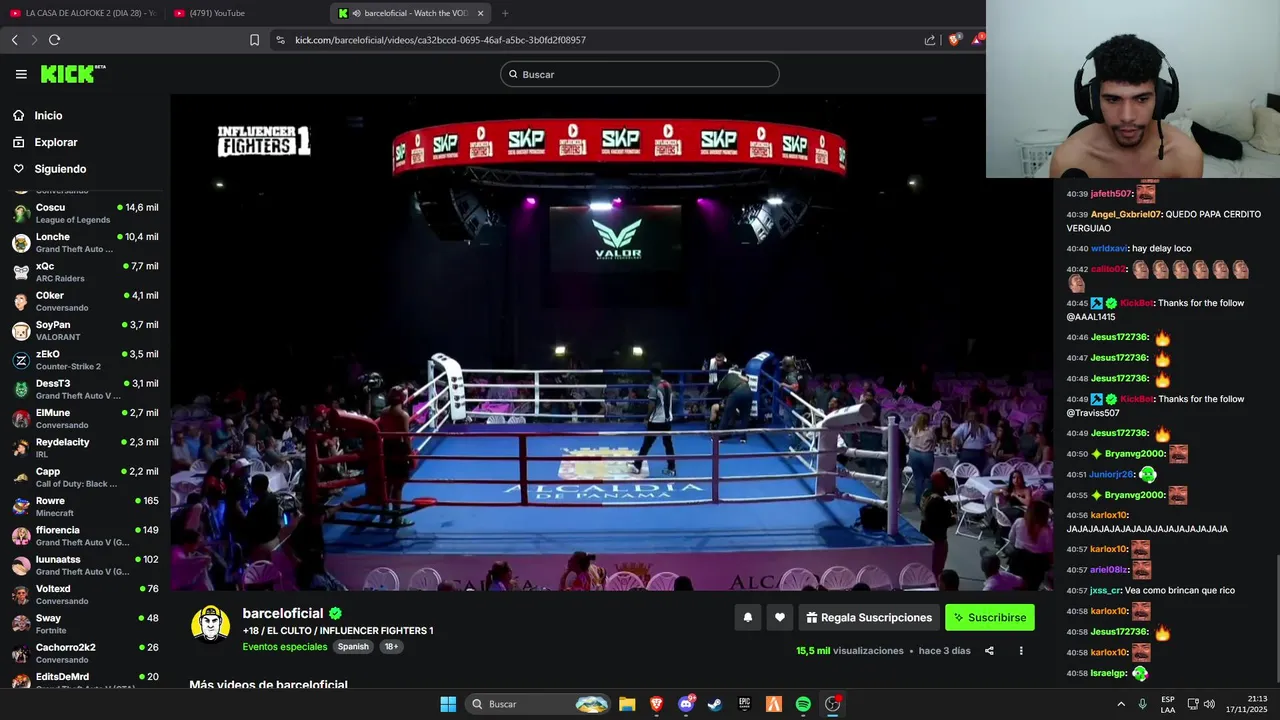1280x720 pixels.
Task: Click DessT3 avatar in sidebar
Action: tap(21, 389)
